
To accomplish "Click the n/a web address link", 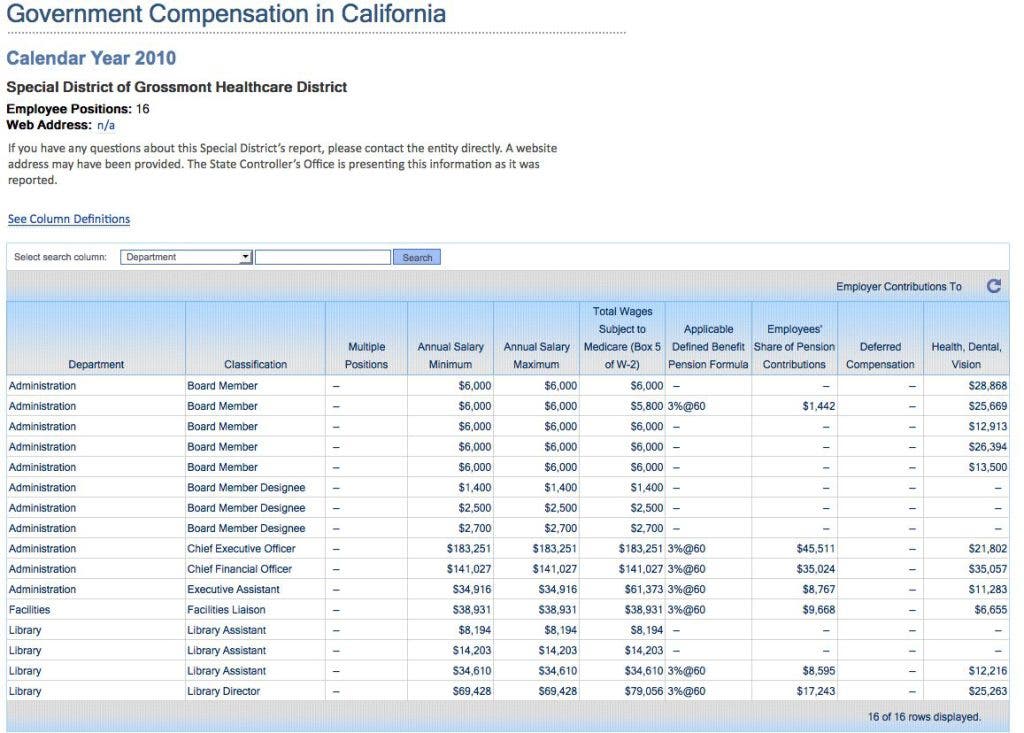I will [106, 125].
